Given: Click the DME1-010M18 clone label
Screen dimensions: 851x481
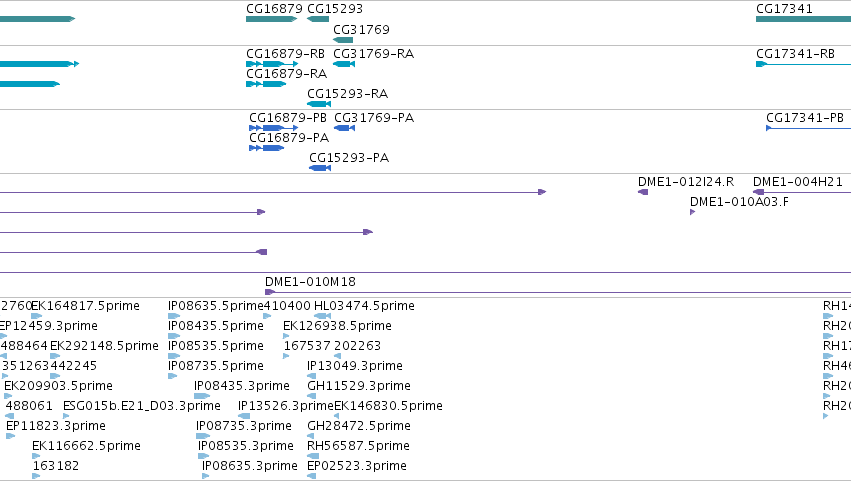Looking at the screenshot, I should (x=310, y=282).
